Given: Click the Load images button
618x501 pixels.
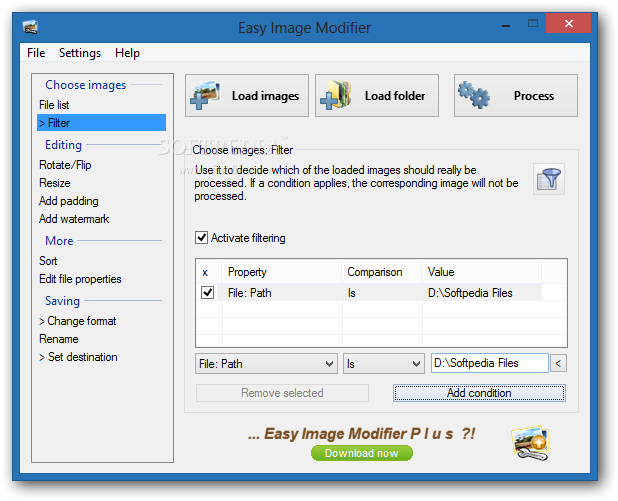Looking at the screenshot, I should click(x=247, y=96).
